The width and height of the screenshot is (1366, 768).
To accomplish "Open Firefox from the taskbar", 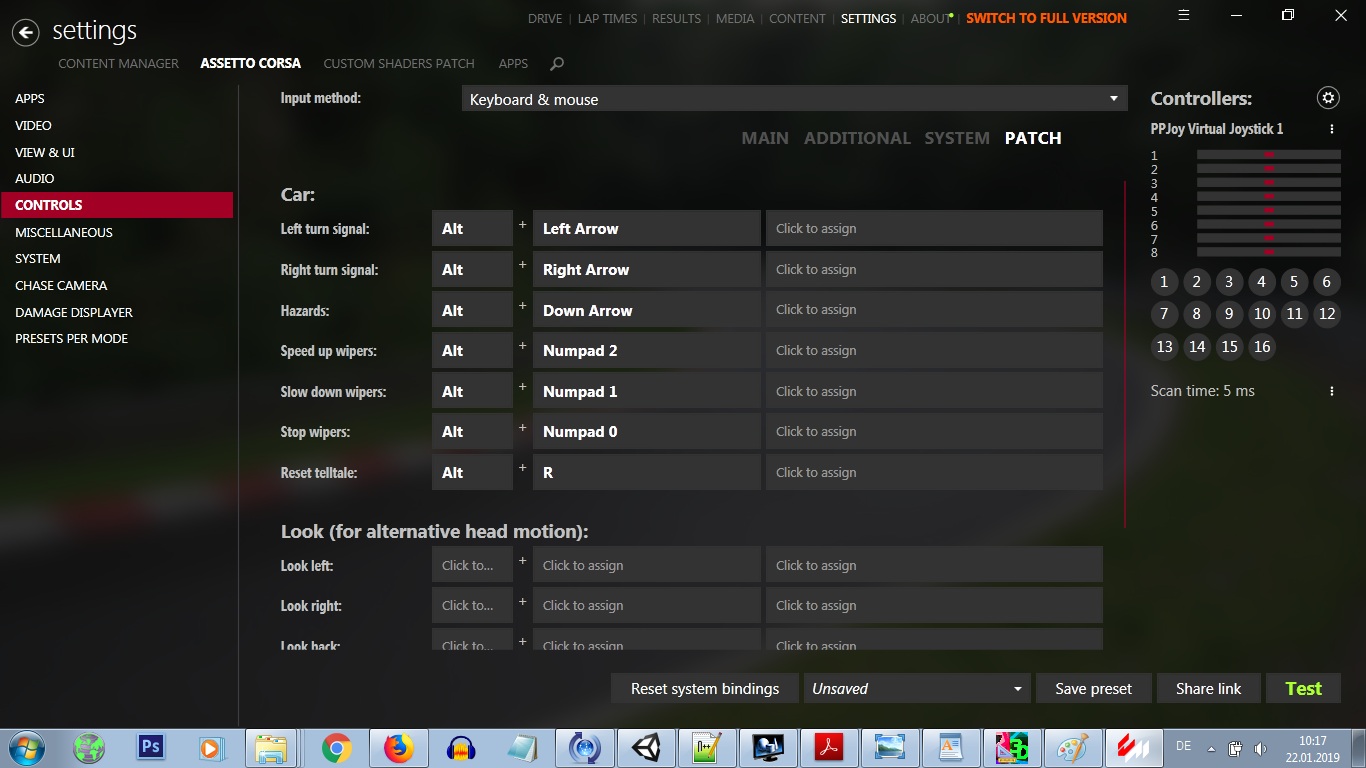I will pos(398,748).
